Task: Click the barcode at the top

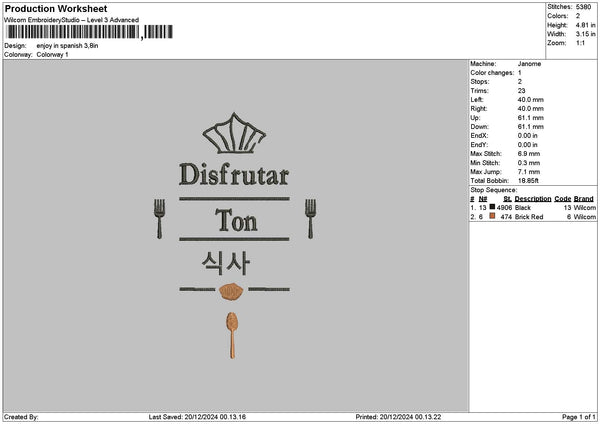Action: point(90,32)
